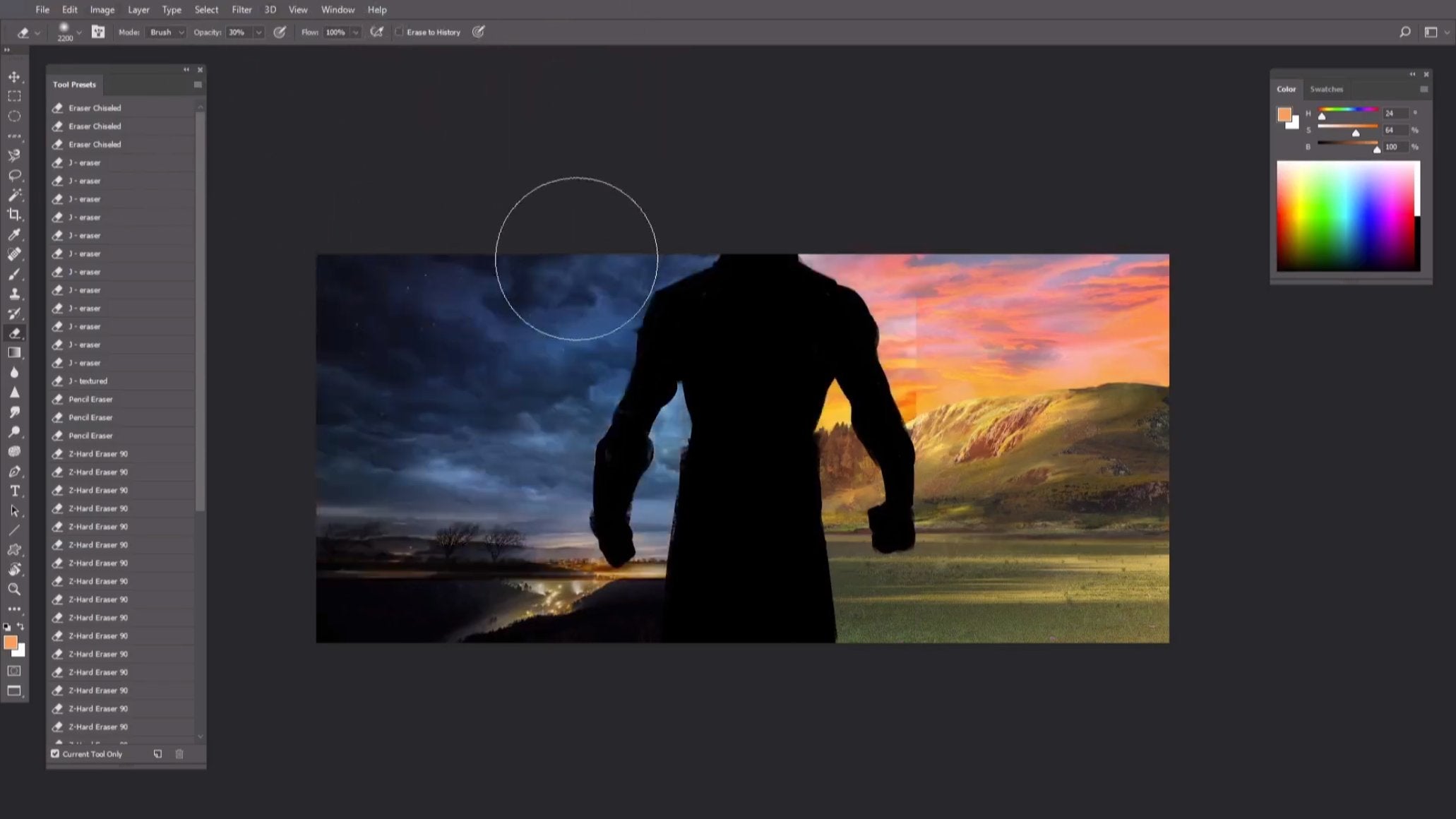Select the Lasso tool
The height and width of the screenshot is (819, 1456).
(x=14, y=175)
